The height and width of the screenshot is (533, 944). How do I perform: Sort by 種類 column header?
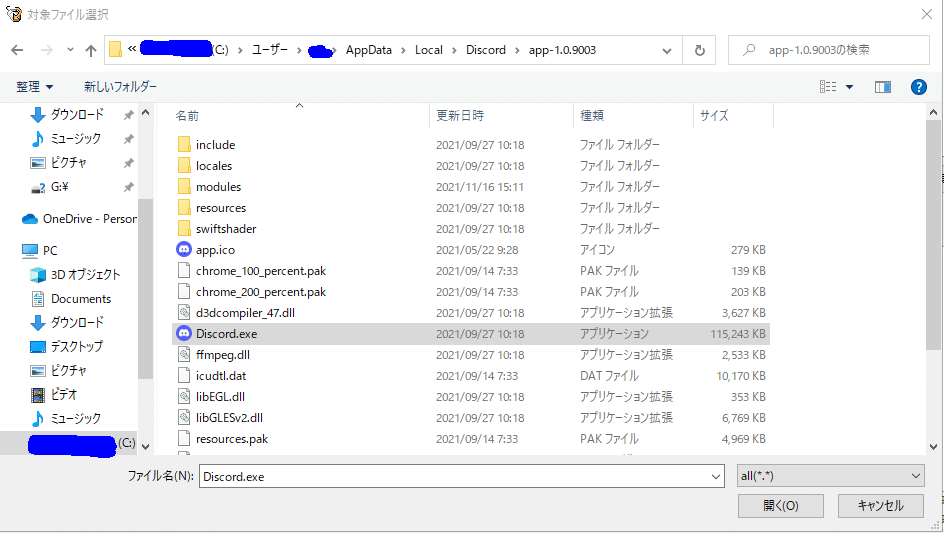(x=592, y=116)
